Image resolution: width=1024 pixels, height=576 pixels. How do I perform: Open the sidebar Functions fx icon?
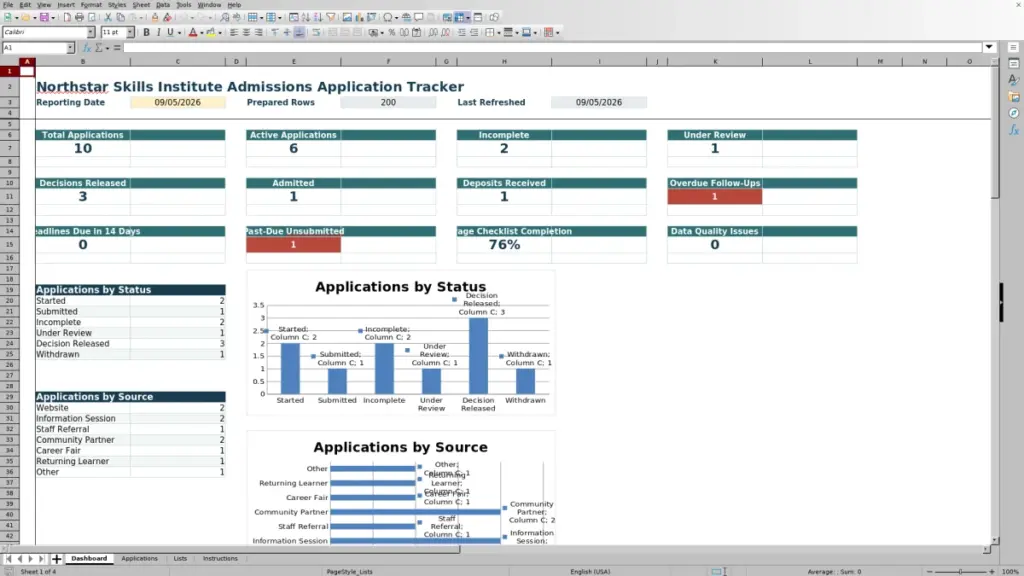(x=1014, y=130)
